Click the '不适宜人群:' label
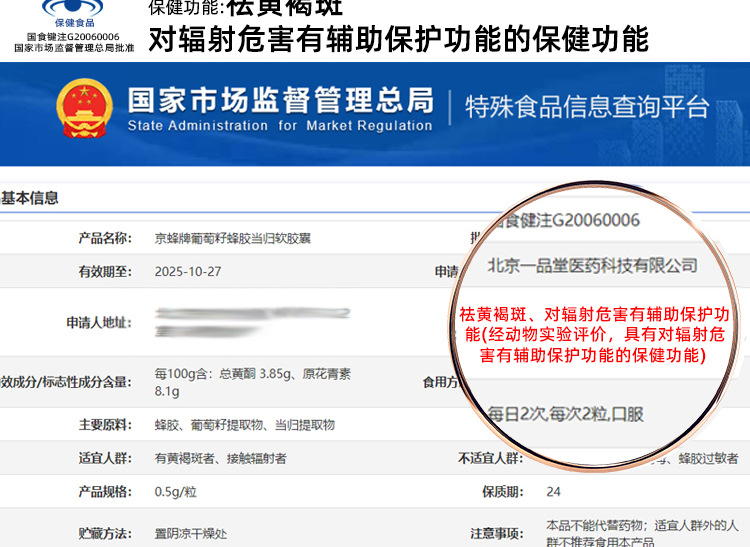The image size is (750, 547). (x=491, y=458)
